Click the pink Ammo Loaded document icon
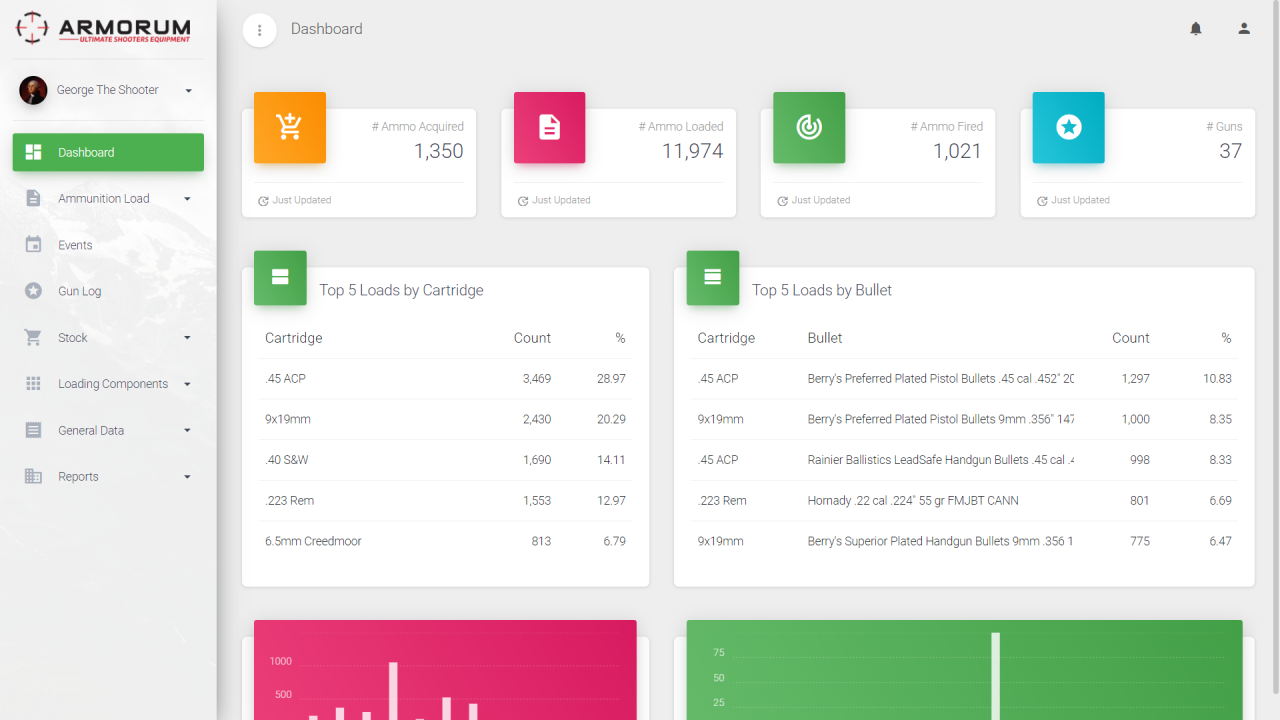This screenshot has height=720, width=1280. coord(549,127)
